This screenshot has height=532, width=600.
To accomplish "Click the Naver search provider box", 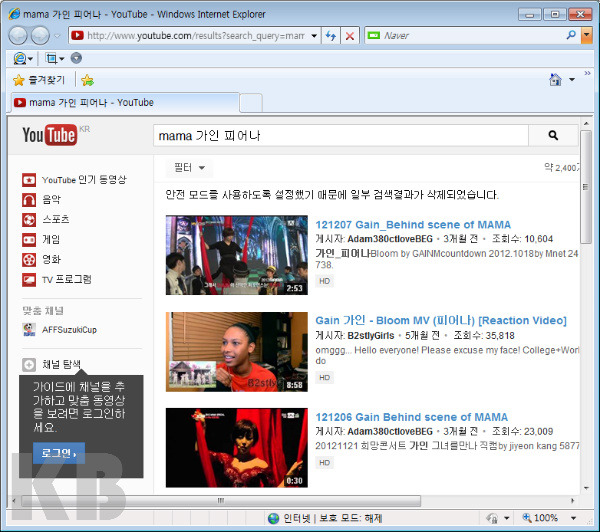I will (465, 36).
